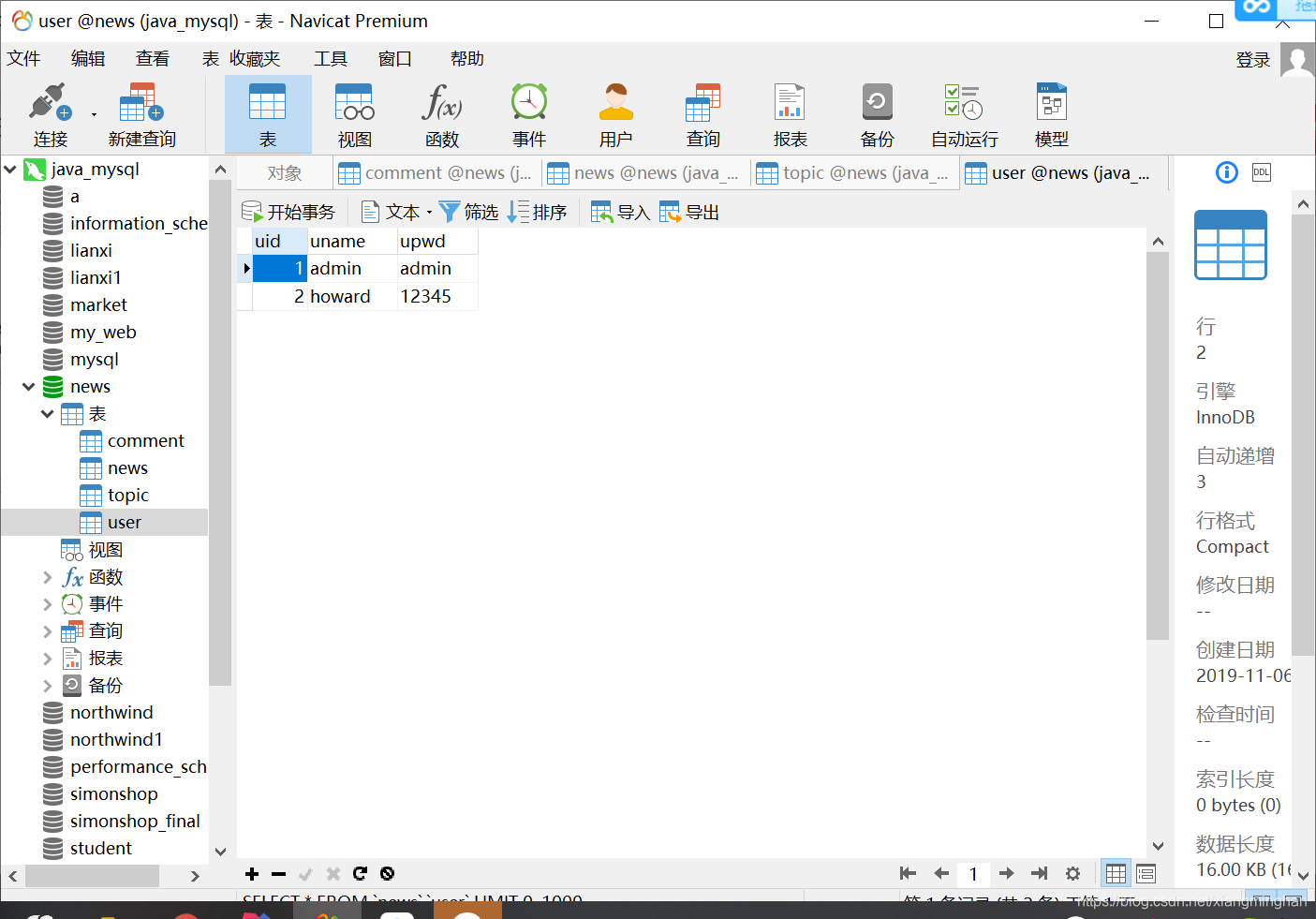This screenshot has width=1316, height=919.
Task: Click the 登录 (Login) link
Action: [1253, 60]
